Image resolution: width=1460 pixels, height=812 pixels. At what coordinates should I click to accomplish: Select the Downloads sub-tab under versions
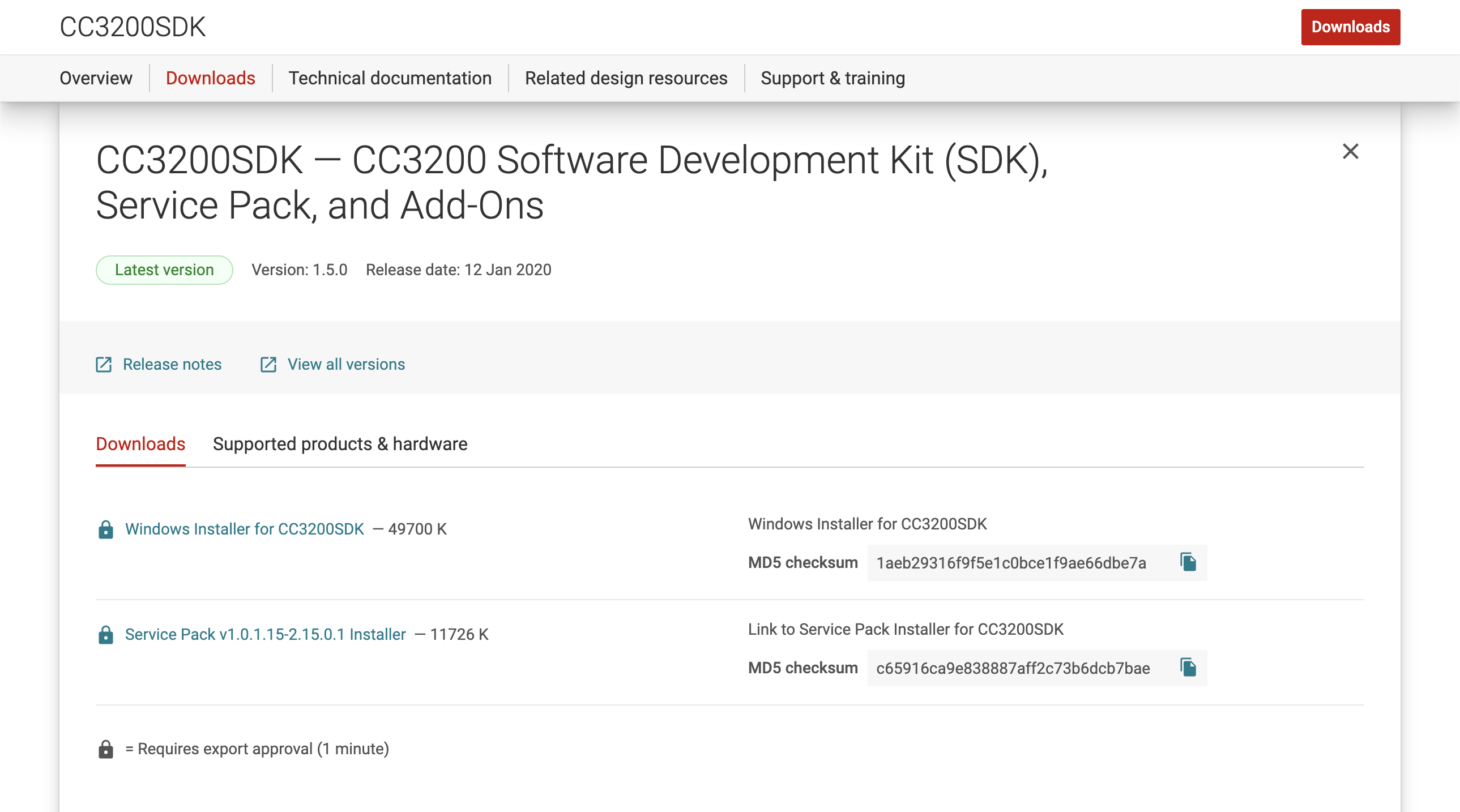pyautogui.click(x=140, y=444)
